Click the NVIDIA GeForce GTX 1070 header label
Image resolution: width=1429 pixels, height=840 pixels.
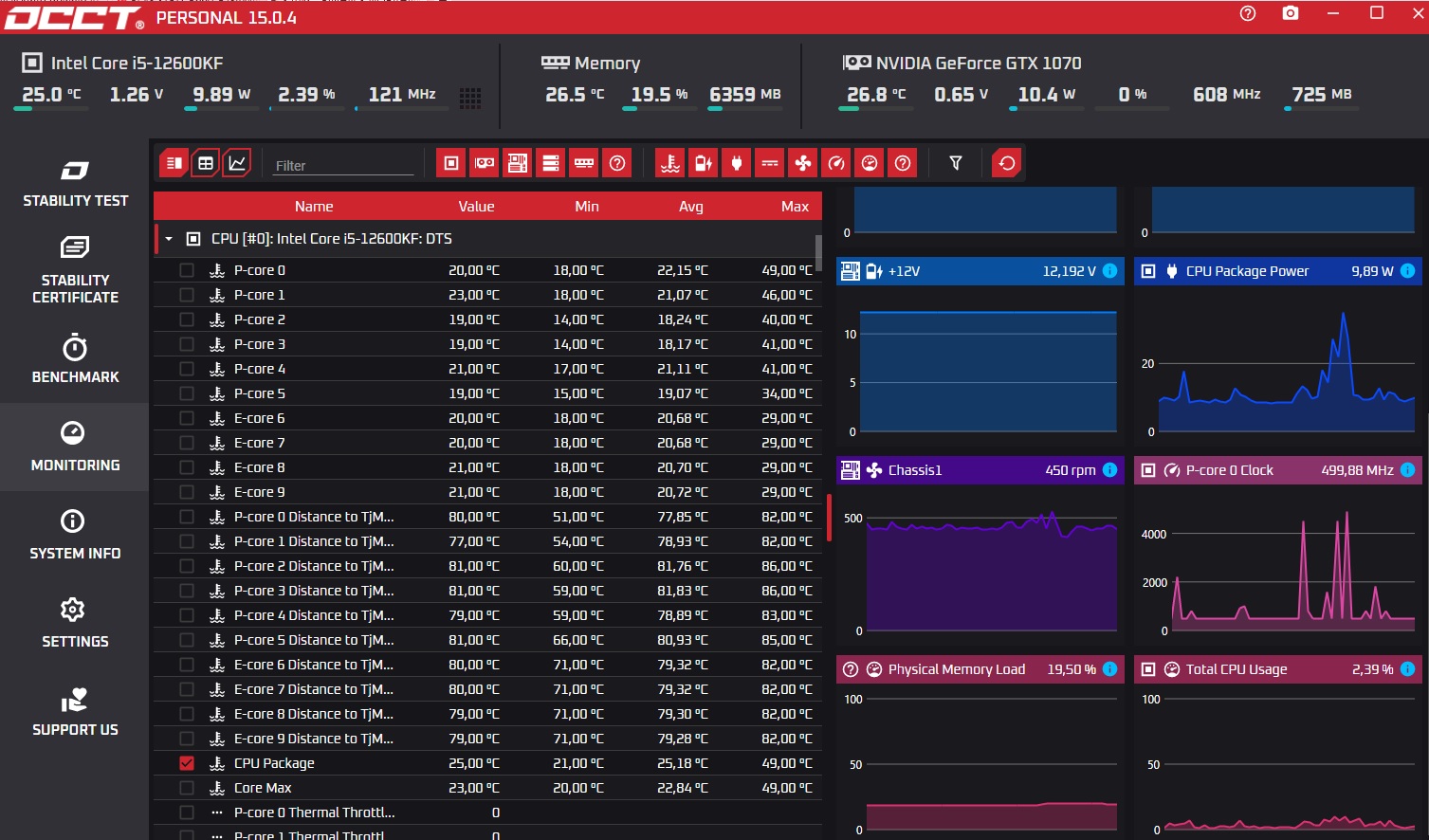point(979,64)
